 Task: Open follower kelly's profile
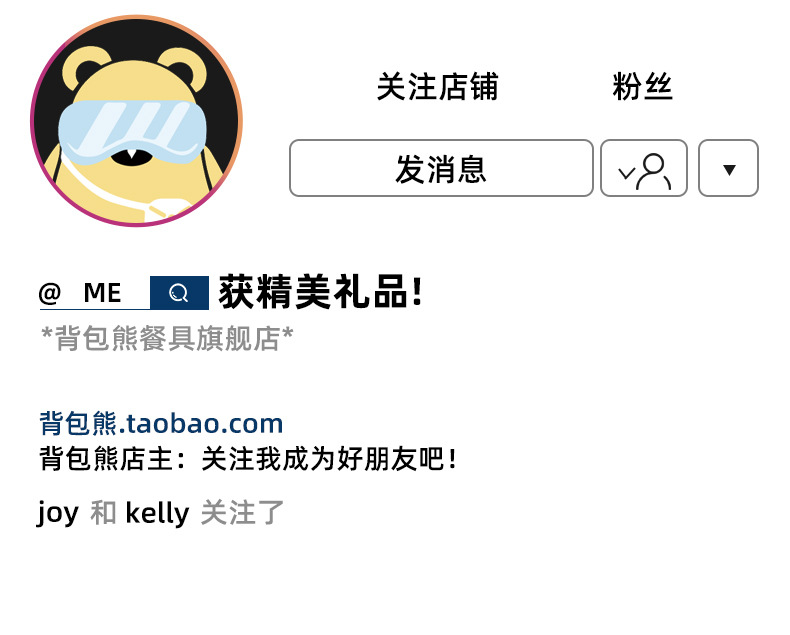pos(157,513)
